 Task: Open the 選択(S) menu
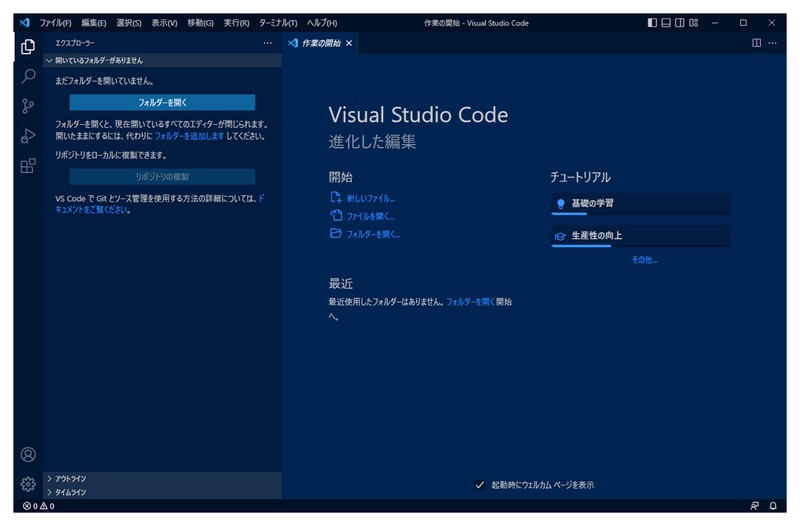[129, 23]
